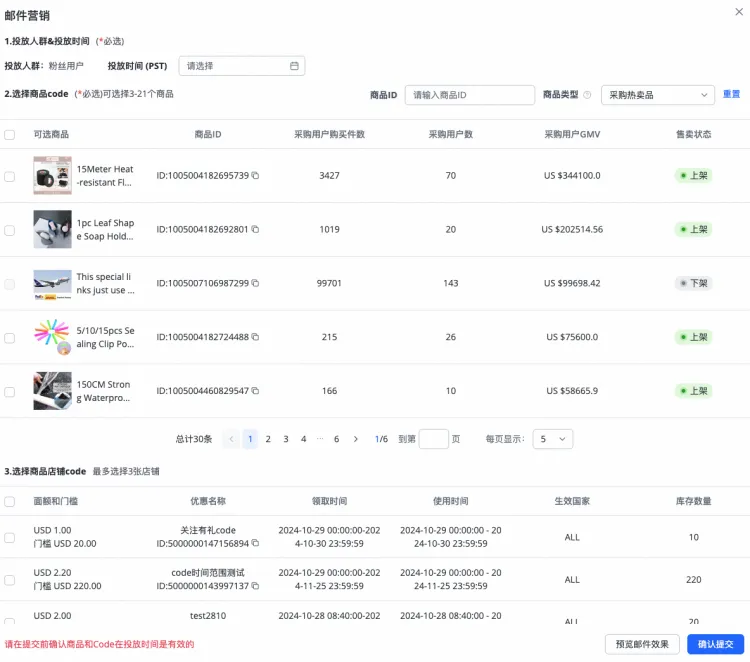Screen dimensions: 750x662
Task: Tick the 关注有礼code coupon checkbox
Action: 10,537
